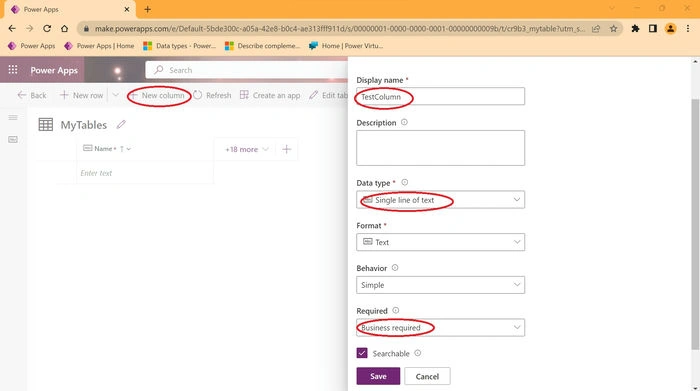Click the Display name text field
Screen dimensions: 700x391
(x=440, y=96)
